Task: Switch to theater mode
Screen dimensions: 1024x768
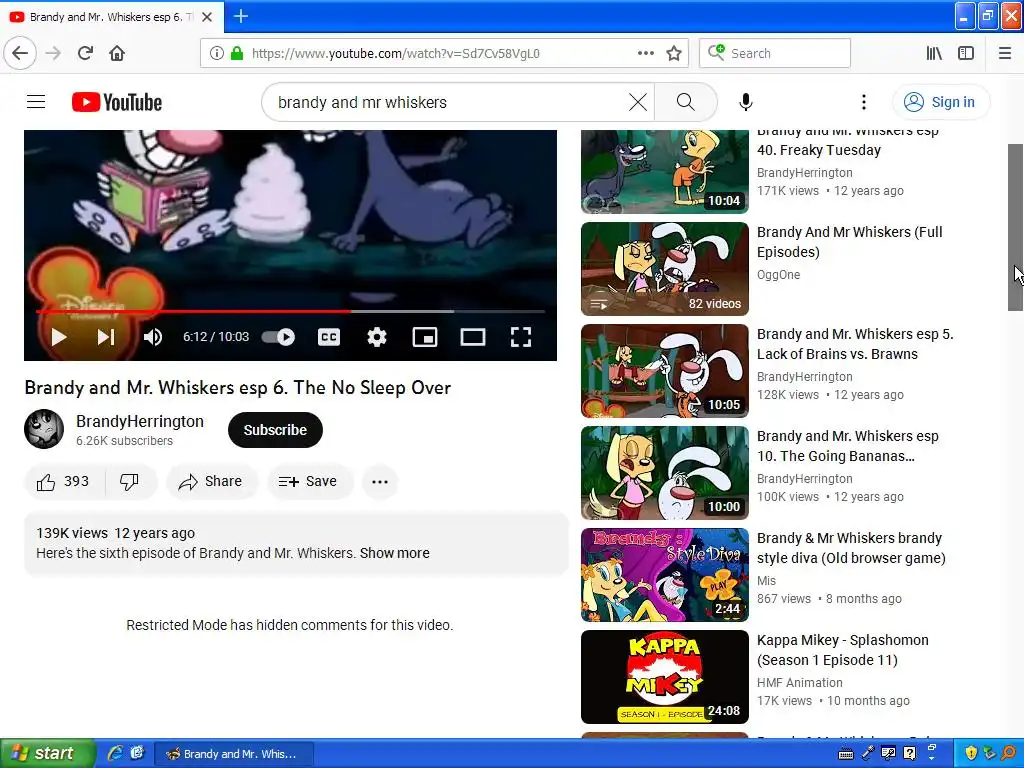Action: pos(473,337)
